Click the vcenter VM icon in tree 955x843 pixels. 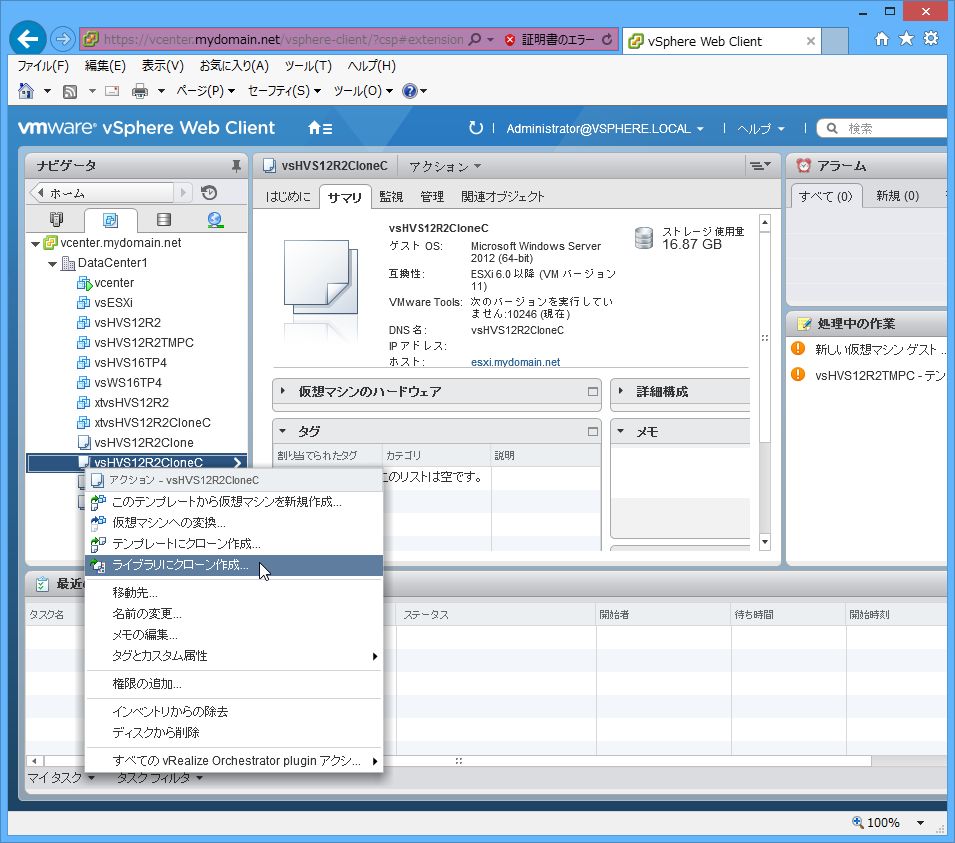pyautogui.click(x=84, y=283)
